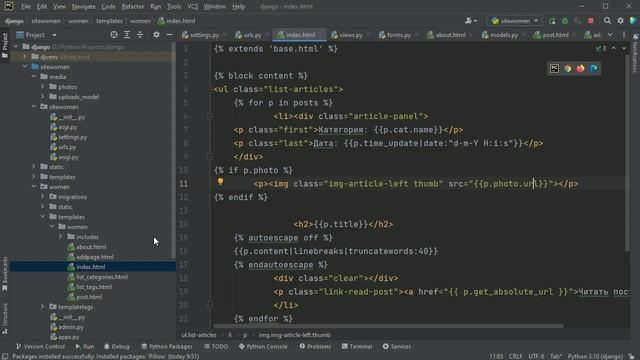Collapse the django root folder
This screenshot has width=640, height=360.
coord(16,47)
